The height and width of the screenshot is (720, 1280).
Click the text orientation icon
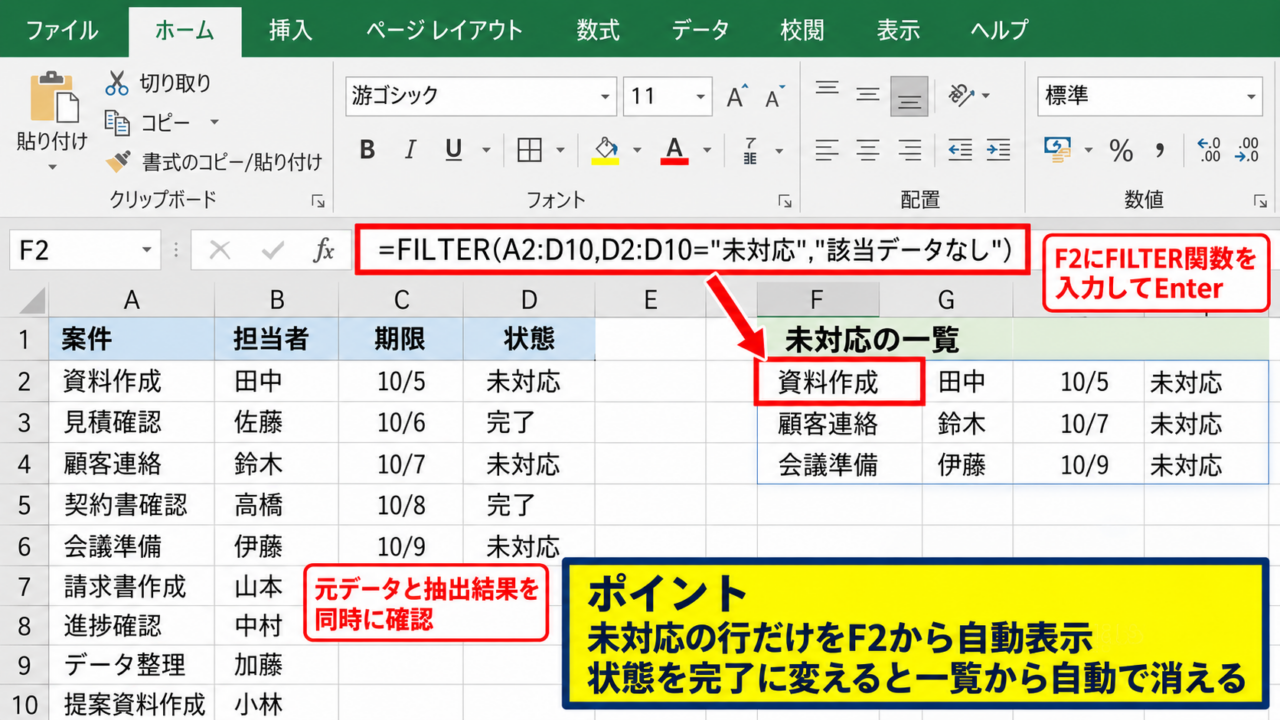point(961,96)
